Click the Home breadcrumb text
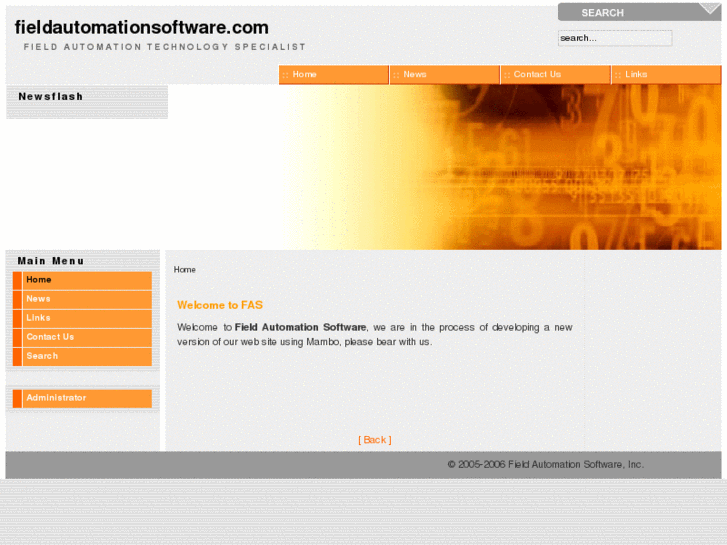The width and height of the screenshot is (727, 545). pyautogui.click(x=185, y=269)
